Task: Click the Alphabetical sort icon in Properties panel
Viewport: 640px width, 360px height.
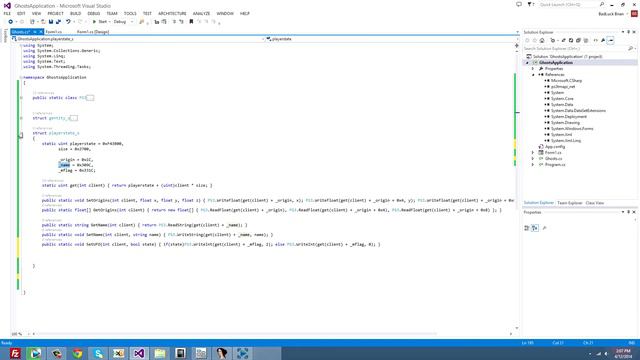Action: click(535, 228)
